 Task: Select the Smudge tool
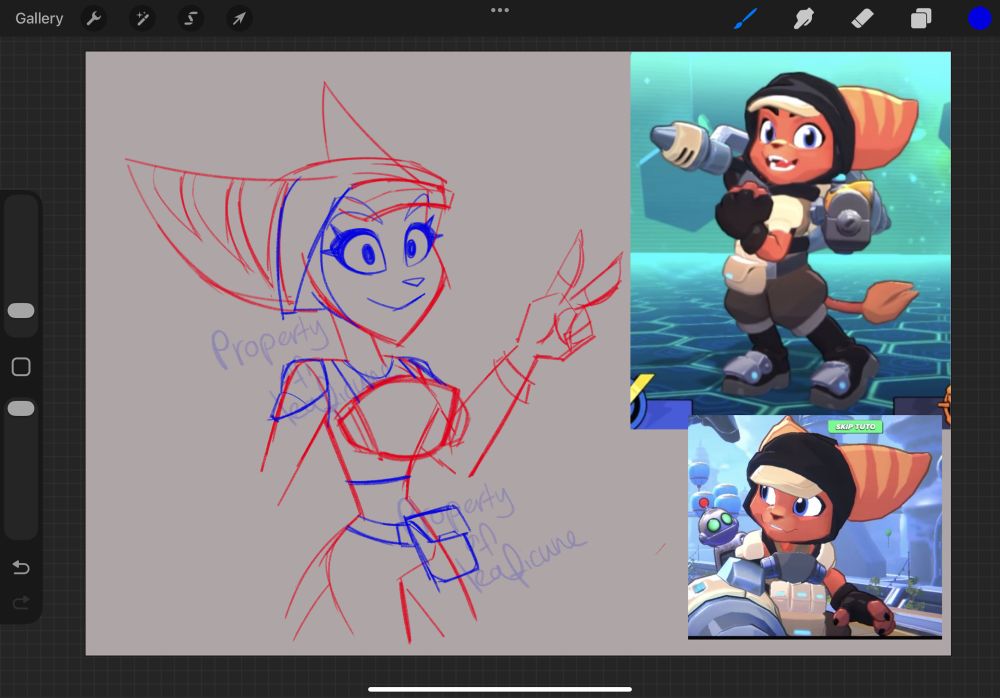[x=804, y=19]
